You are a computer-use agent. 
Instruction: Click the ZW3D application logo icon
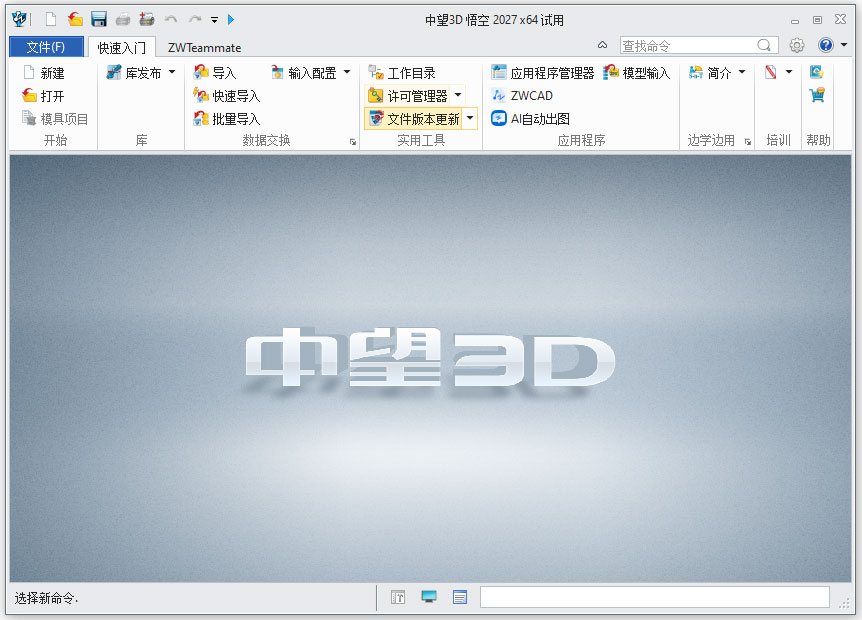tap(19, 19)
